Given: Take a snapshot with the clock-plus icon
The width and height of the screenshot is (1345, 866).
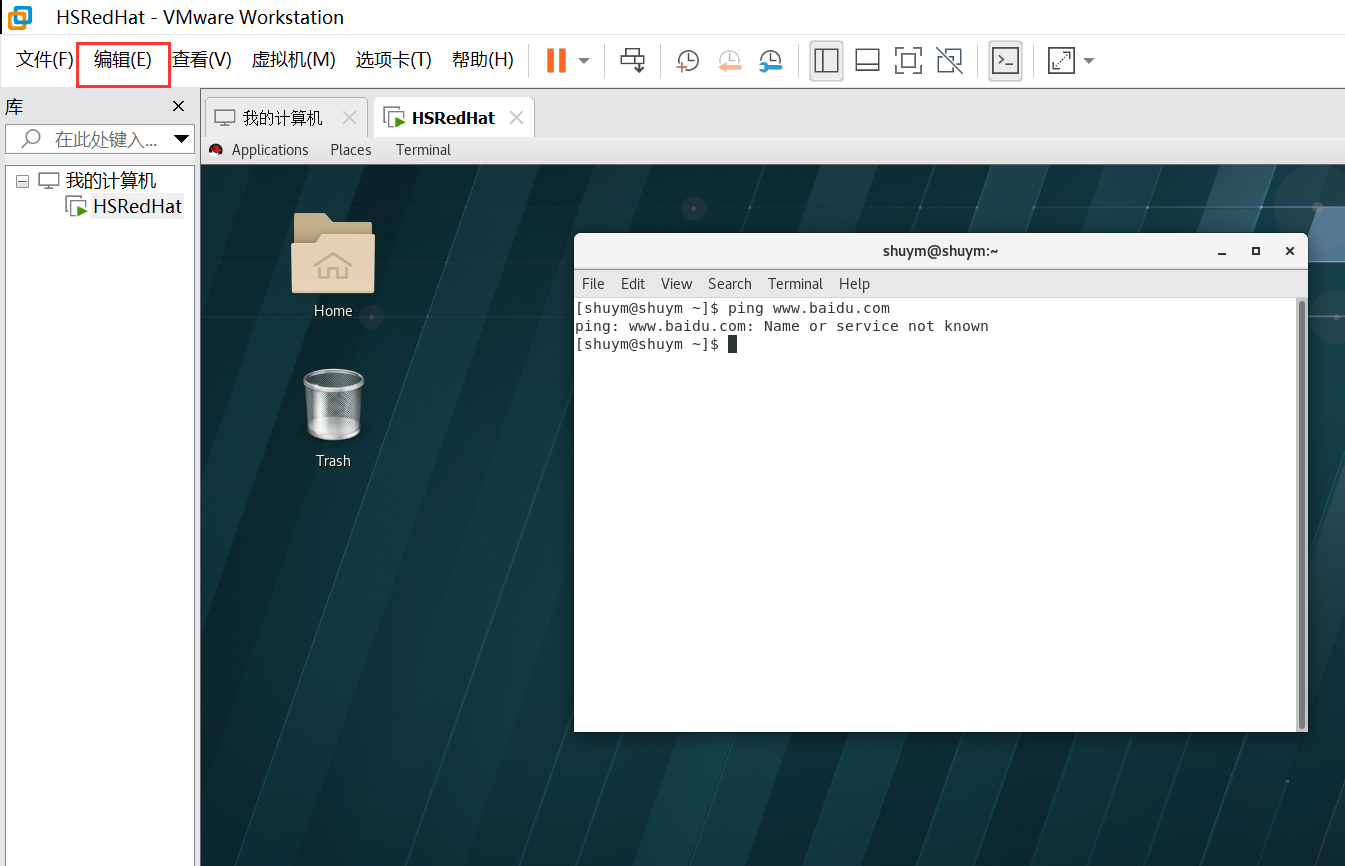Looking at the screenshot, I should (x=688, y=61).
